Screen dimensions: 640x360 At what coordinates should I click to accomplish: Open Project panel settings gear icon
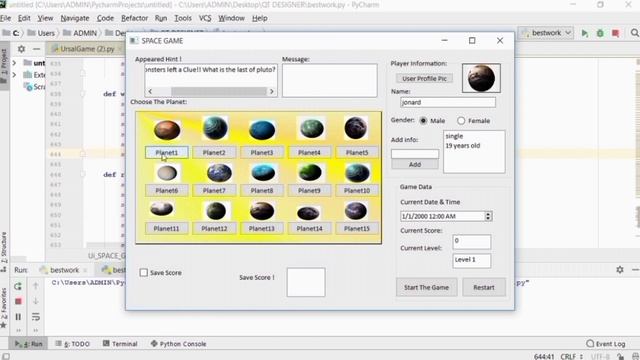pos(21,49)
